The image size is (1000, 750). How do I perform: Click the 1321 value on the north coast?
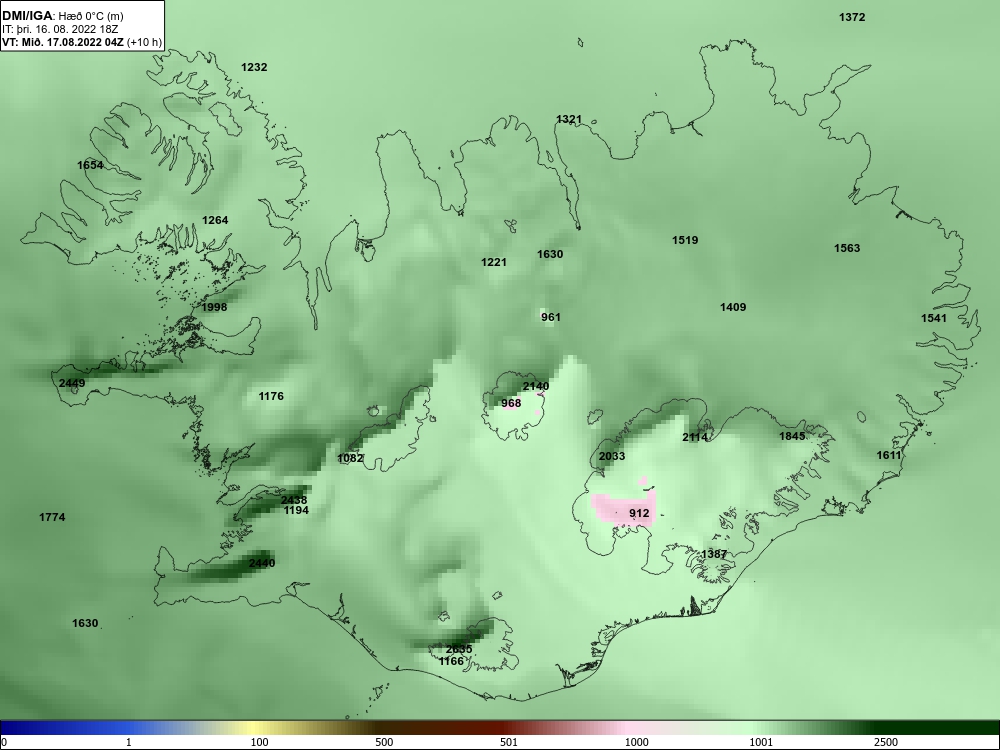pyautogui.click(x=569, y=119)
